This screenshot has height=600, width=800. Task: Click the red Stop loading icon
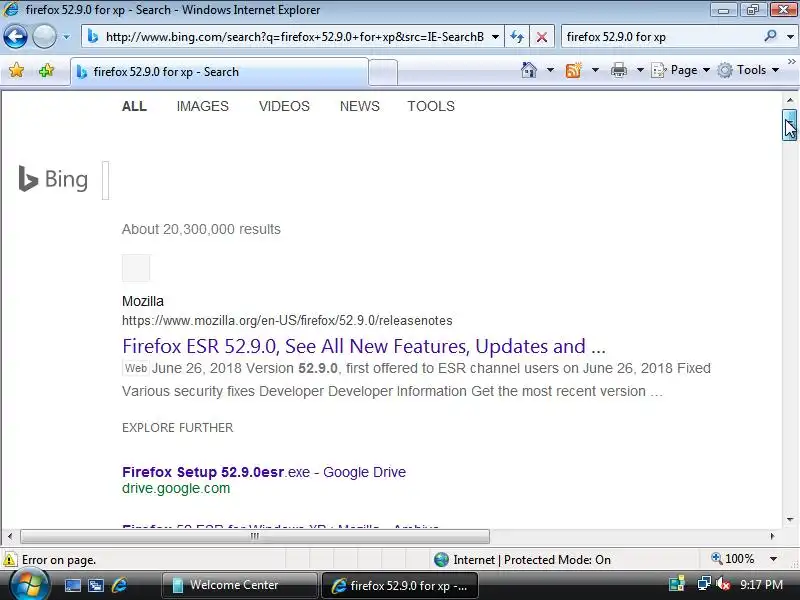[542, 37]
